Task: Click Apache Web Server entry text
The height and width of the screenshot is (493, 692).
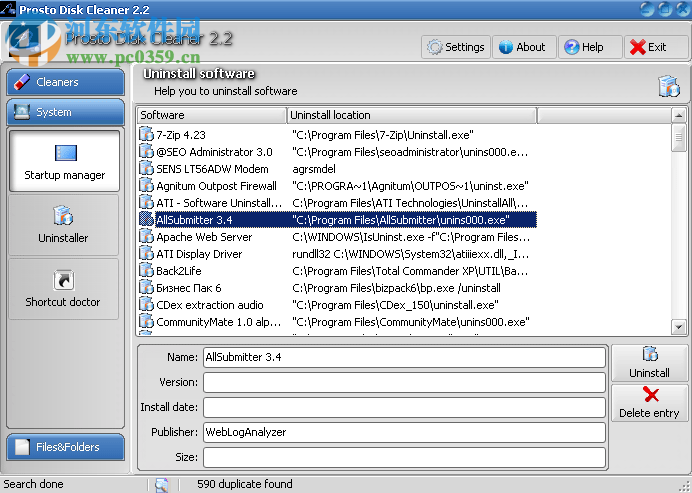Action: (x=204, y=237)
